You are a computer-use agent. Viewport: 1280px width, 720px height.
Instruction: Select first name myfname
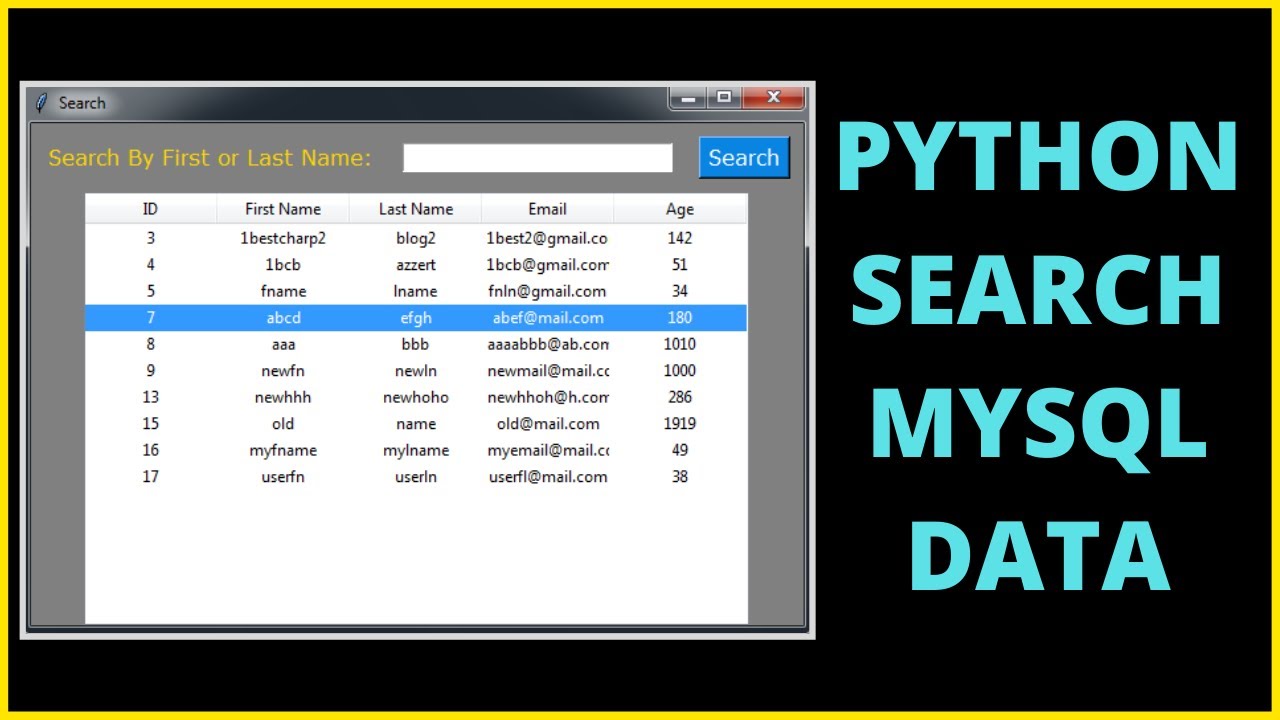(x=283, y=450)
